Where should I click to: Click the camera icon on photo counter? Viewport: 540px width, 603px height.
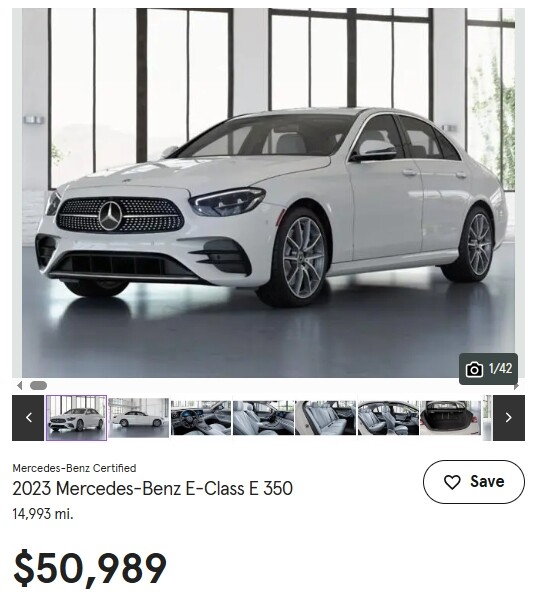click(x=474, y=370)
